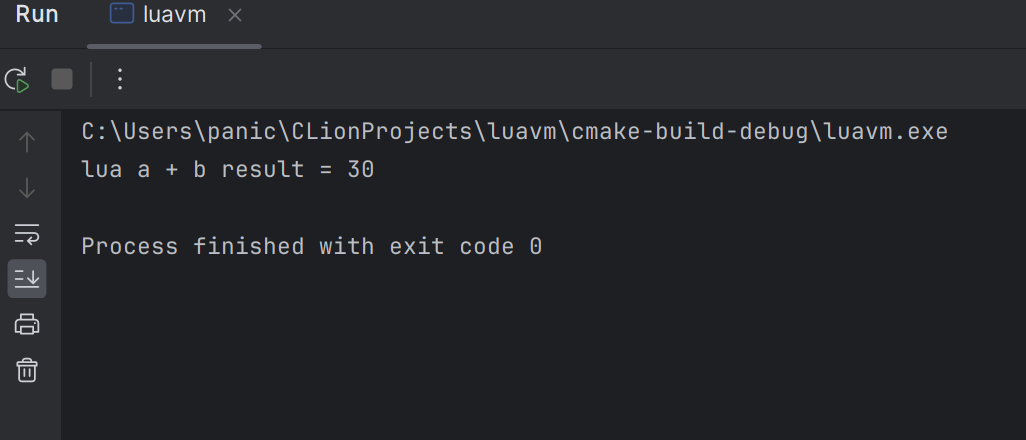Print the console output
The width and height of the screenshot is (1026, 440).
27,324
